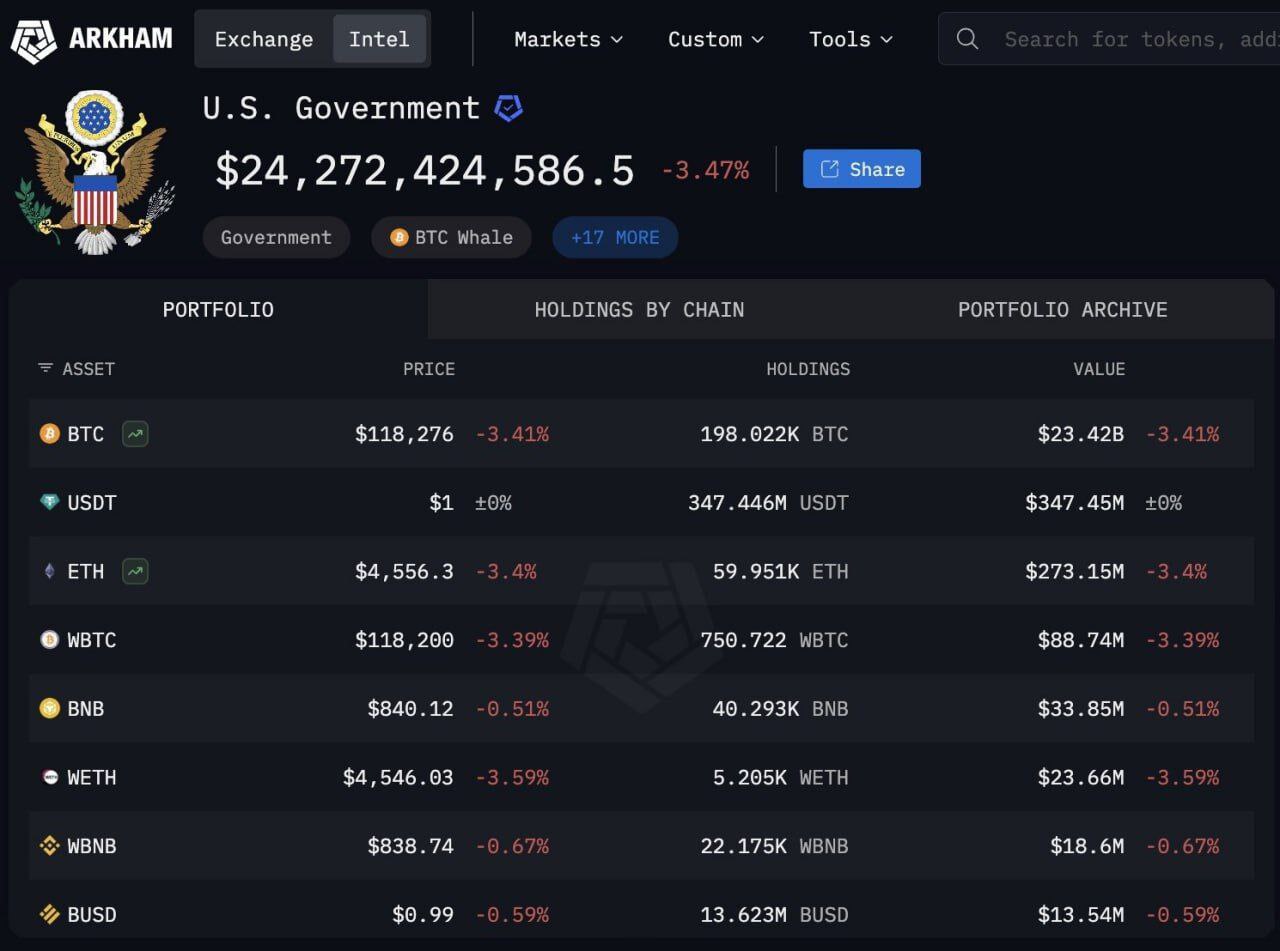Toggle the BTC price sparkline chart
The height and width of the screenshot is (951, 1280).
point(134,434)
